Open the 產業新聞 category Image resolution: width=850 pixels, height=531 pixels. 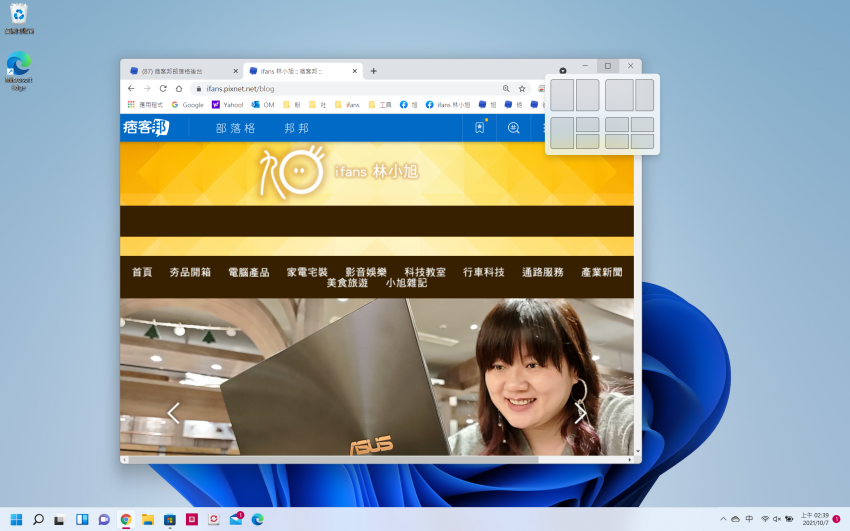coord(602,272)
